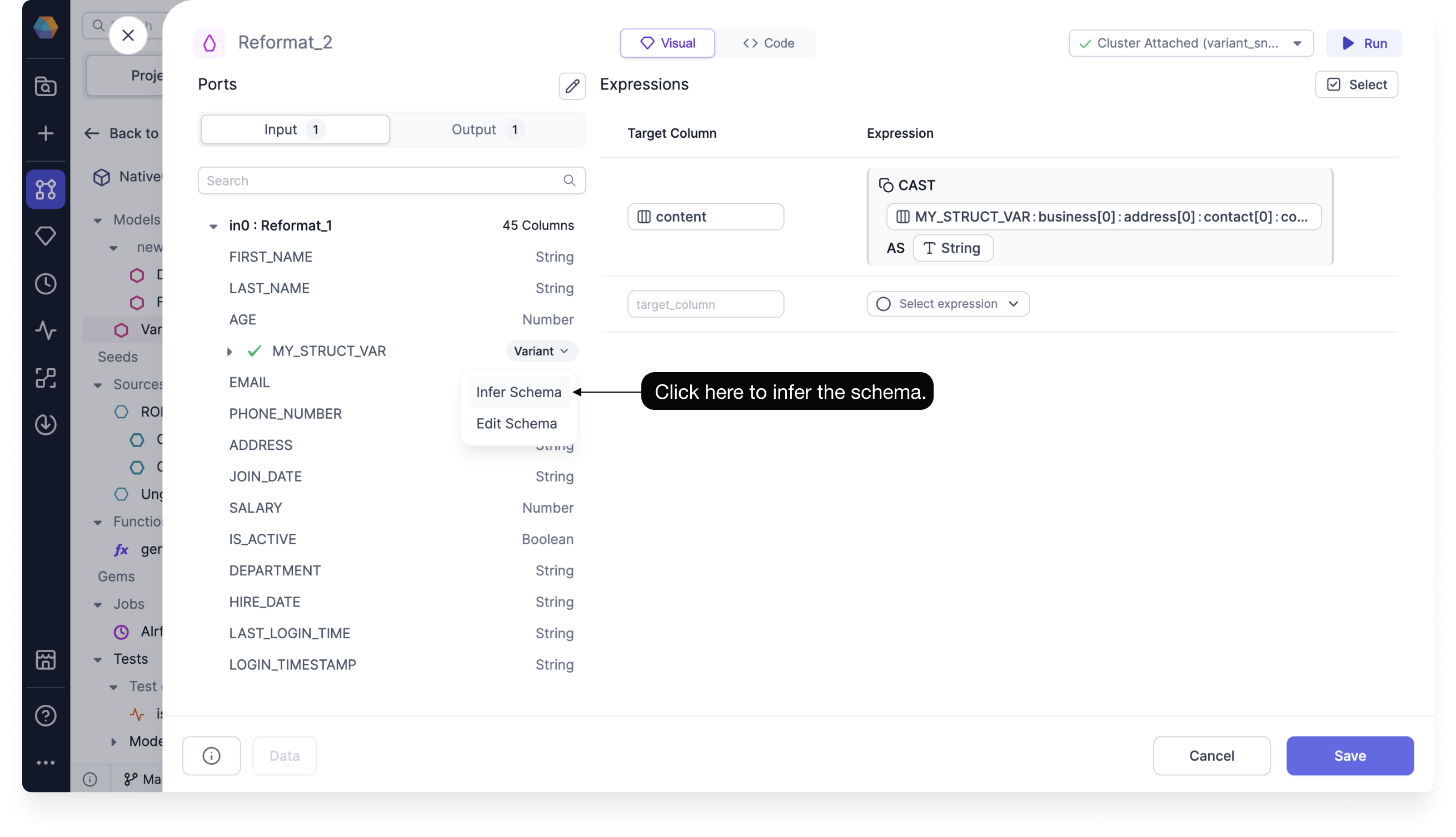Click the LOGIN_TIMESTAMP column row
The height and width of the screenshot is (837, 1456).
pyautogui.click(x=401, y=664)
